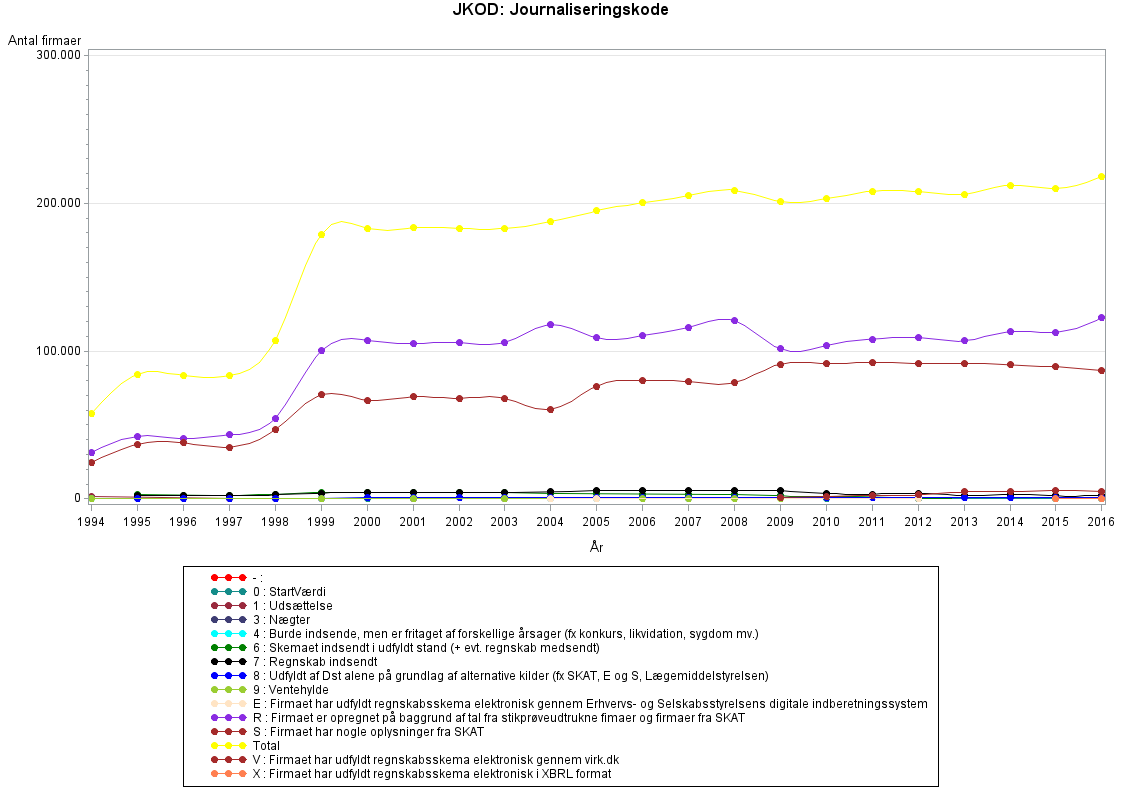Click the '1 : Udsættelse' legend label
This screenshot has height=793, width=1122.
[292, 606]
